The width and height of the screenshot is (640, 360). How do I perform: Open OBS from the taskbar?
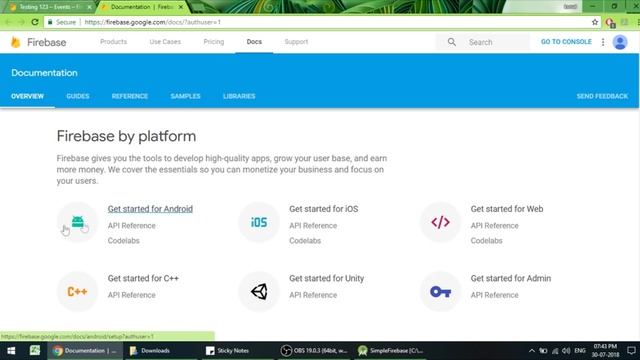tap(314, 351)
